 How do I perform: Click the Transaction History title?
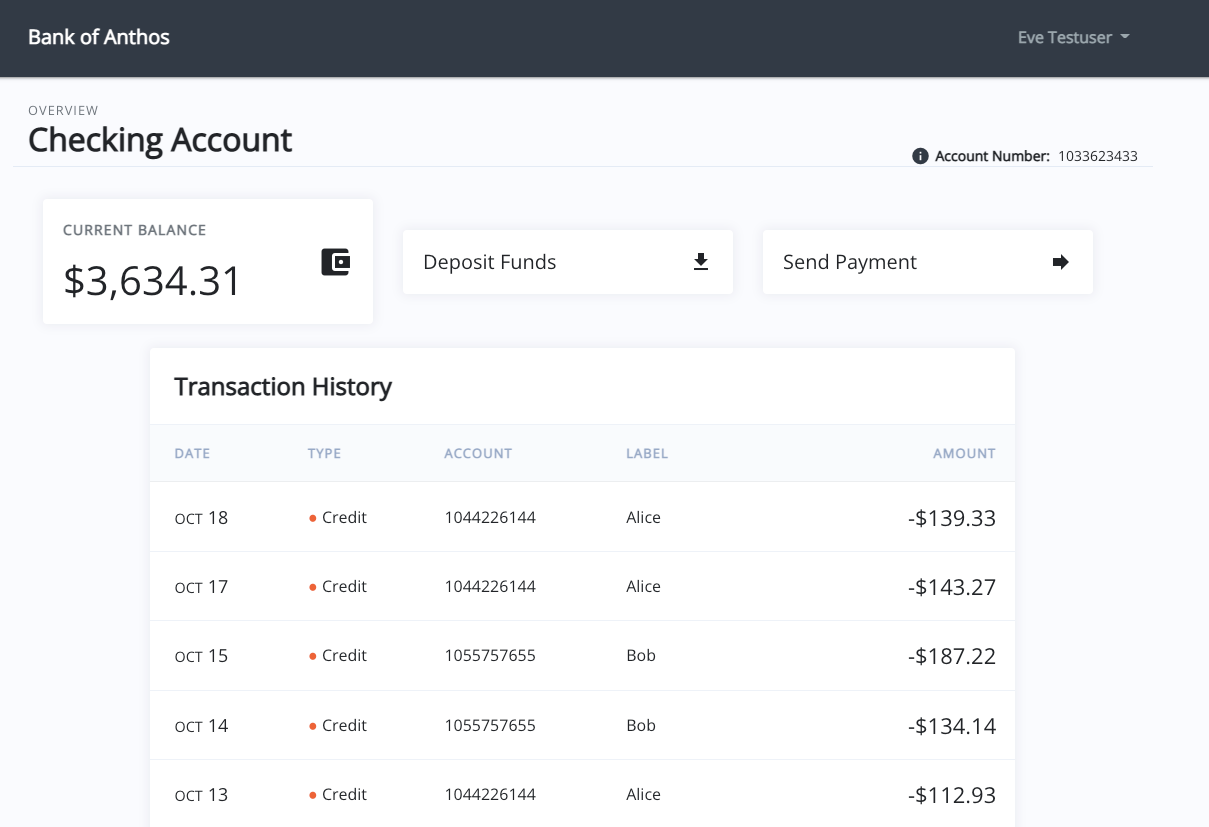tap(283, 387)
